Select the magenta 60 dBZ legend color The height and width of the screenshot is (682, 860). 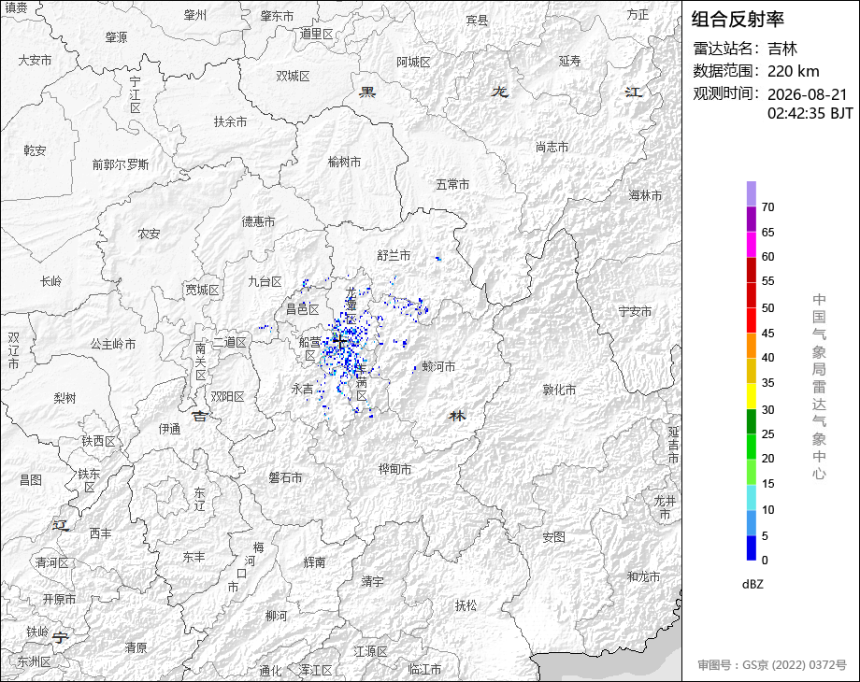751,244
